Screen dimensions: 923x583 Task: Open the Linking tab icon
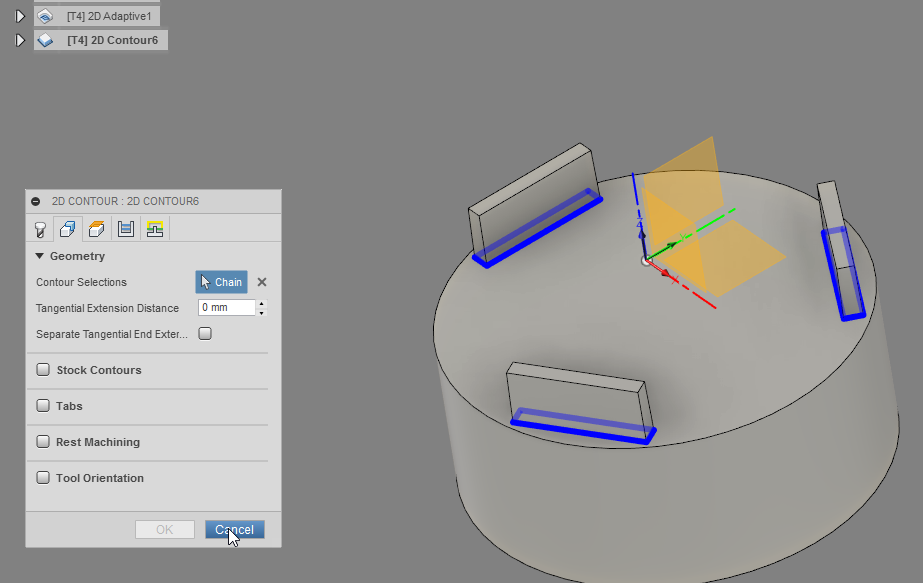pos(155,229)
